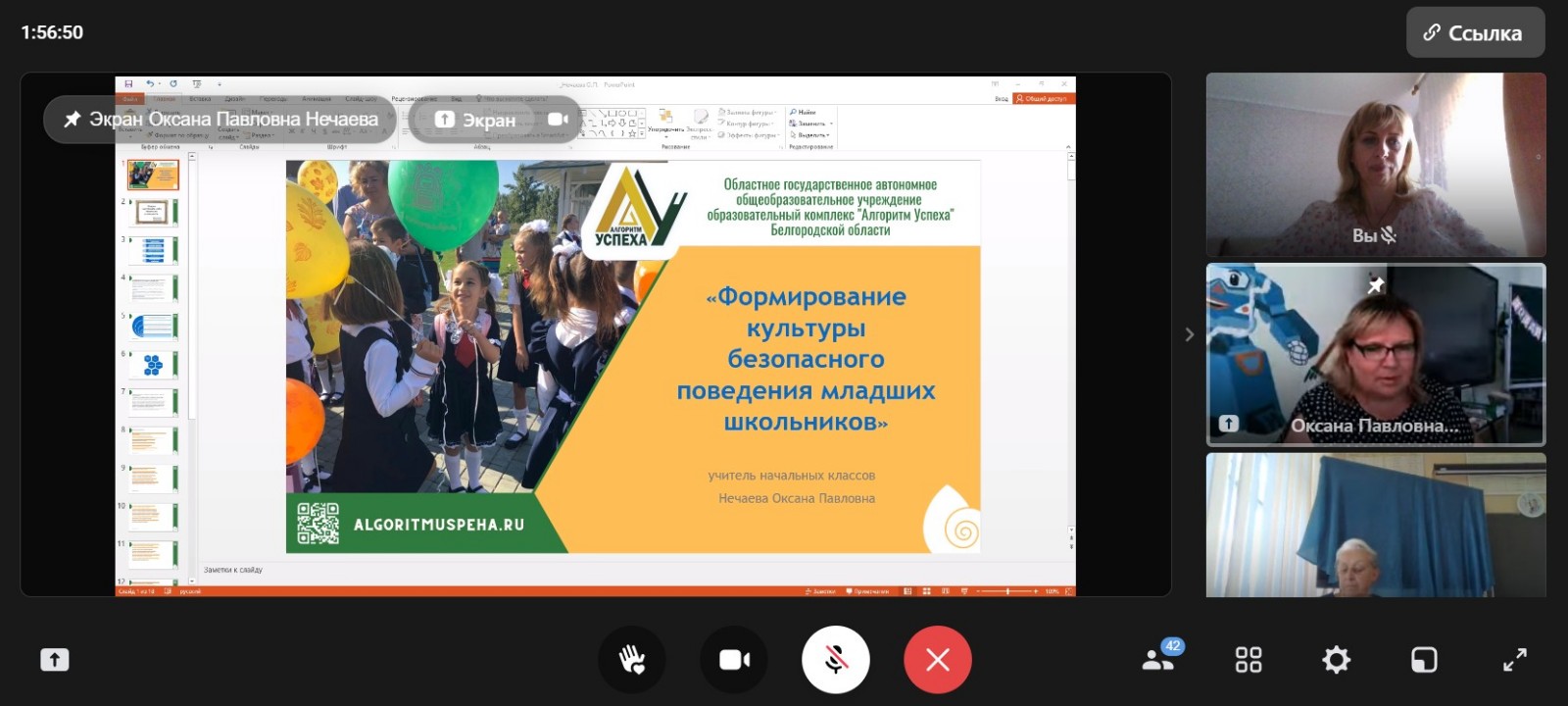Select slide 10 thumbnail in PowerPoint panel
This screenshot has width=1568, height=706.
tap(153, 517)
